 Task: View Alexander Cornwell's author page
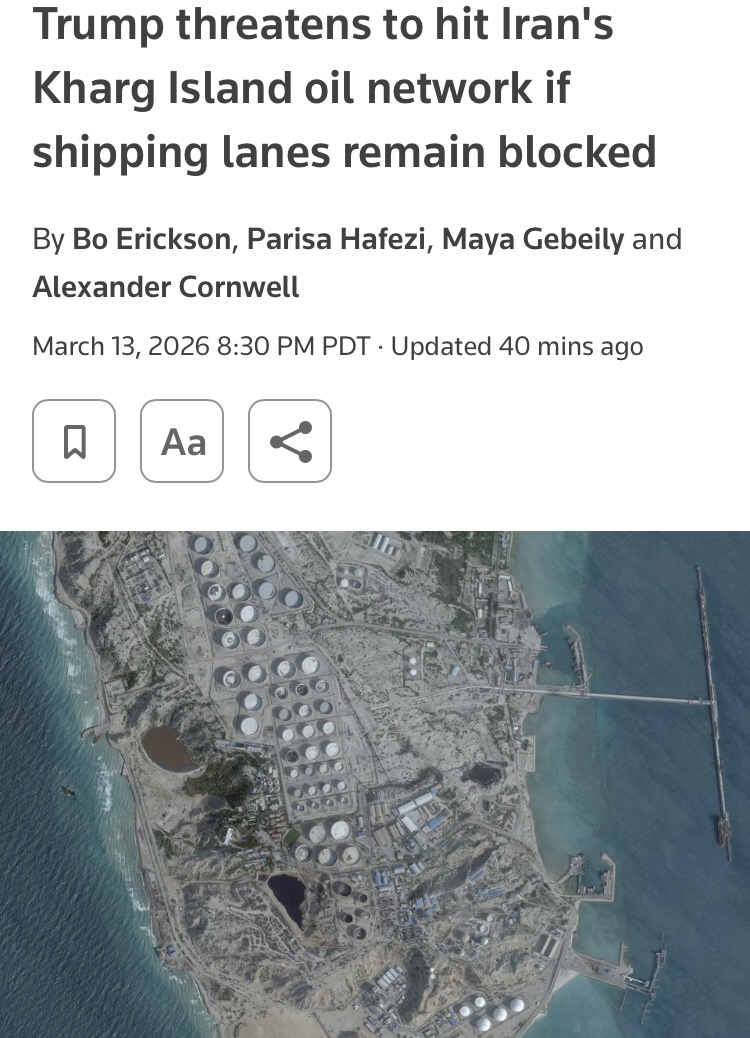[165, 287]
